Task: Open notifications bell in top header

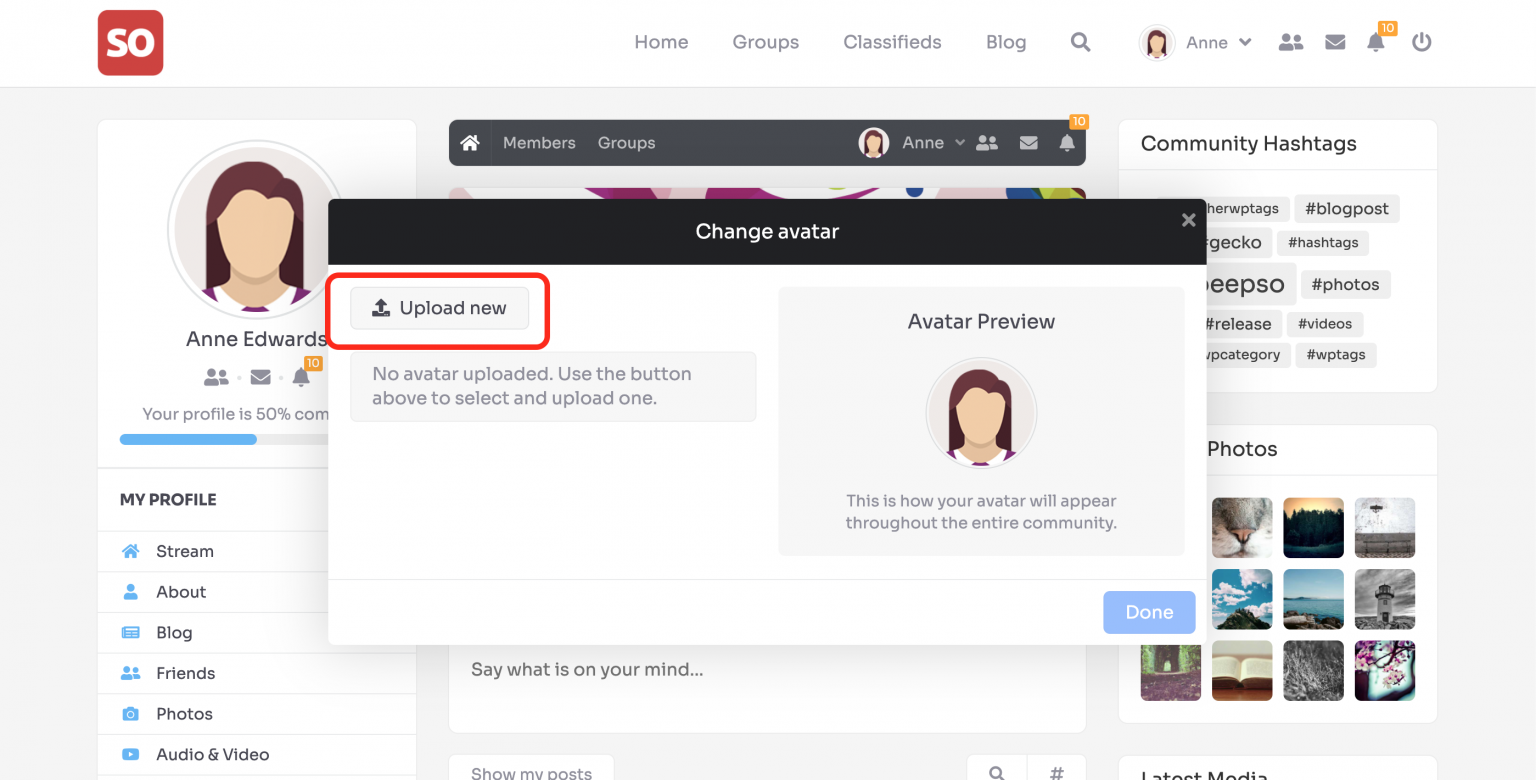Action: [1376, 42]
